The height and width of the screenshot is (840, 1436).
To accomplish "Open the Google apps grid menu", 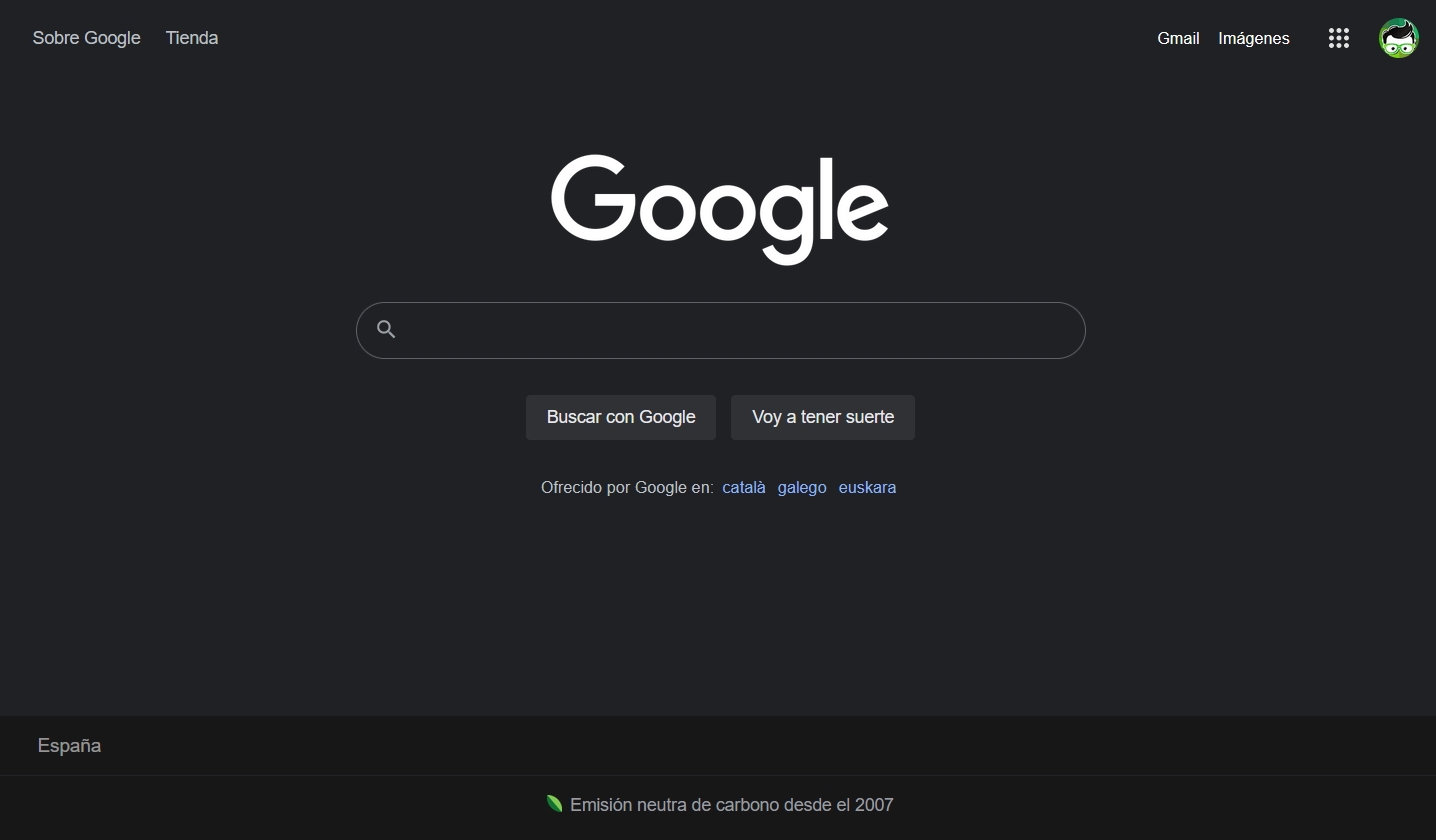I will [x=1338, y=38].
